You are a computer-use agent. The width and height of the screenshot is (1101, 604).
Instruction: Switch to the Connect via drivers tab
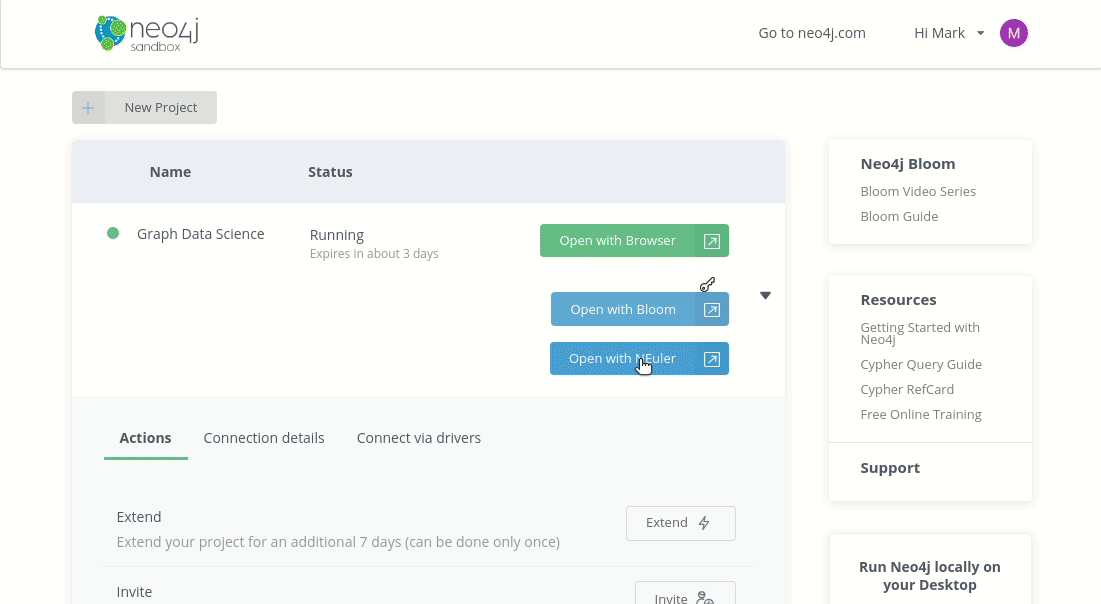[x=418, y=437]
